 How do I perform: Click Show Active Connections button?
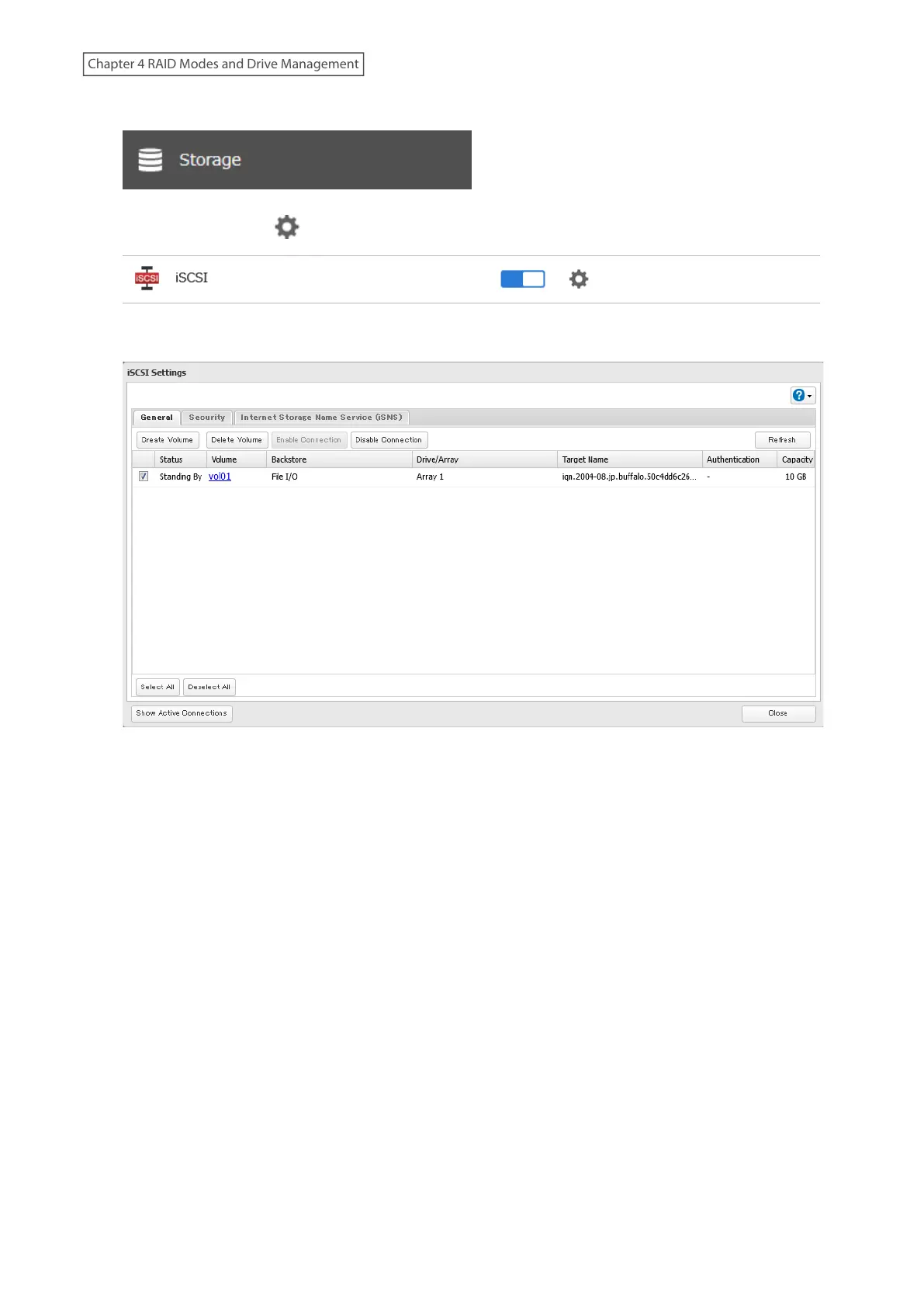point(182,713)
